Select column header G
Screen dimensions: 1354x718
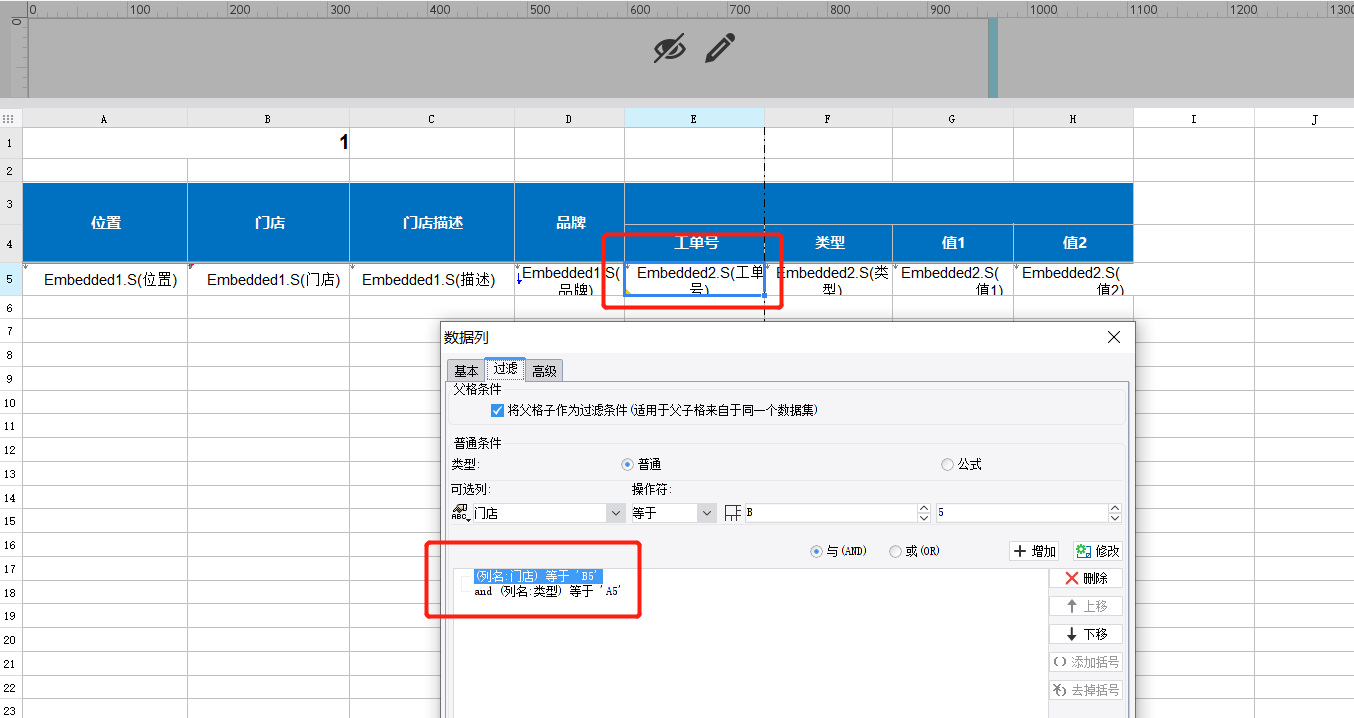point(953,118)
